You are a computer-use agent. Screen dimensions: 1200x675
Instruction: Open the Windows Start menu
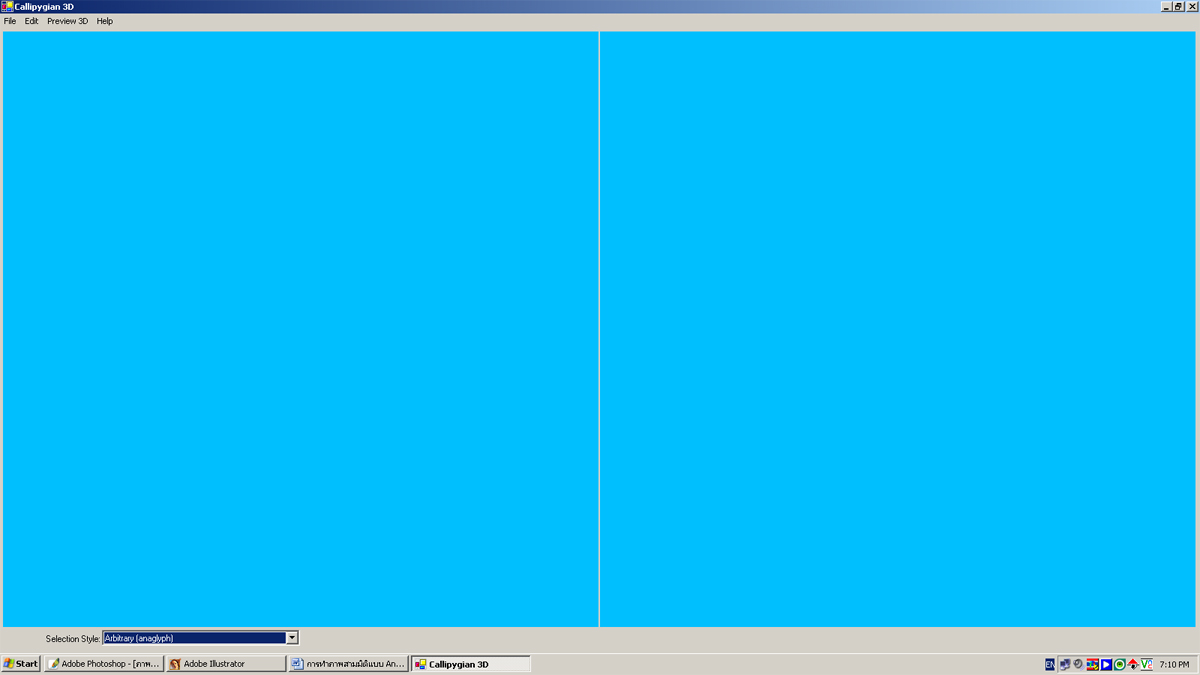point(21,664)
